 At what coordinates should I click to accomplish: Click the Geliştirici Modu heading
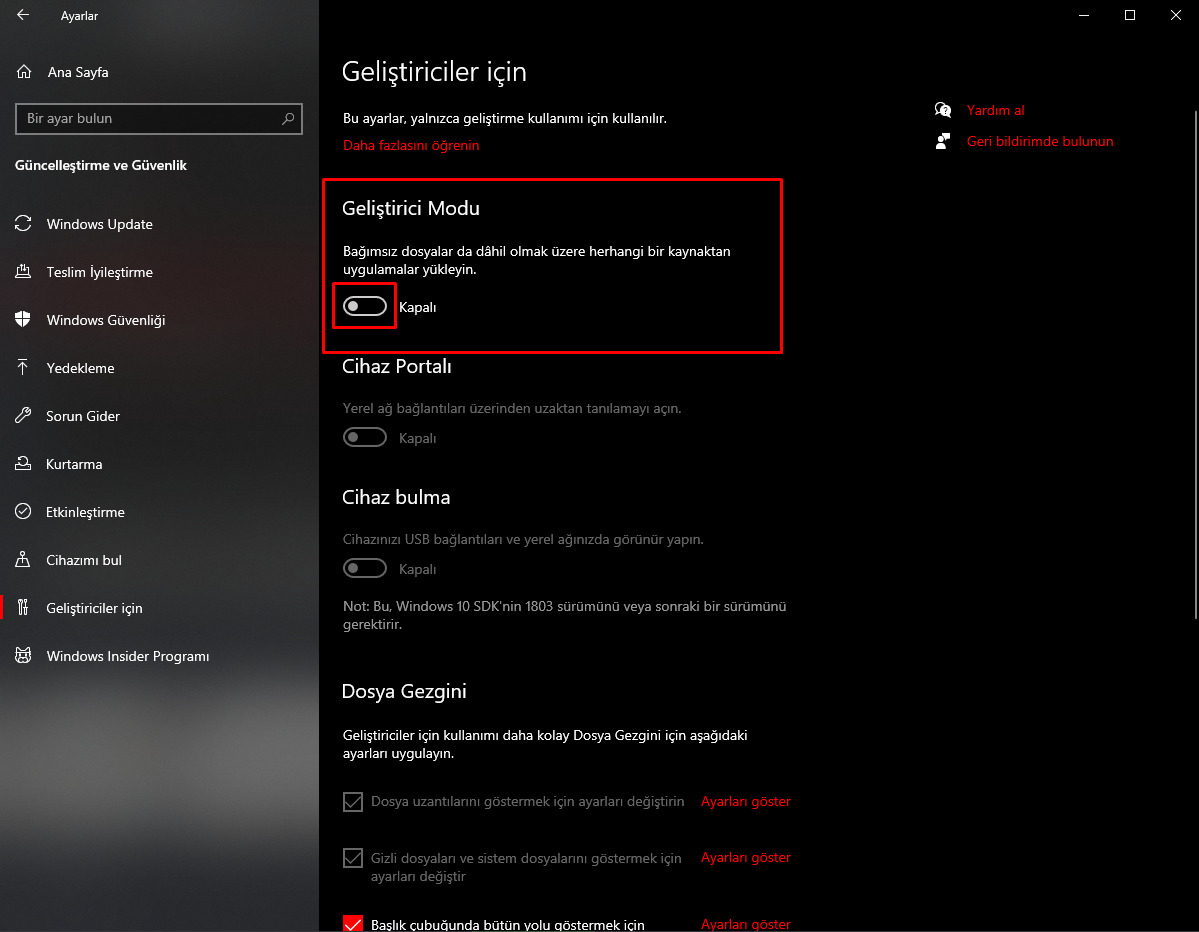pyautogui.click(x=411, y=208)
